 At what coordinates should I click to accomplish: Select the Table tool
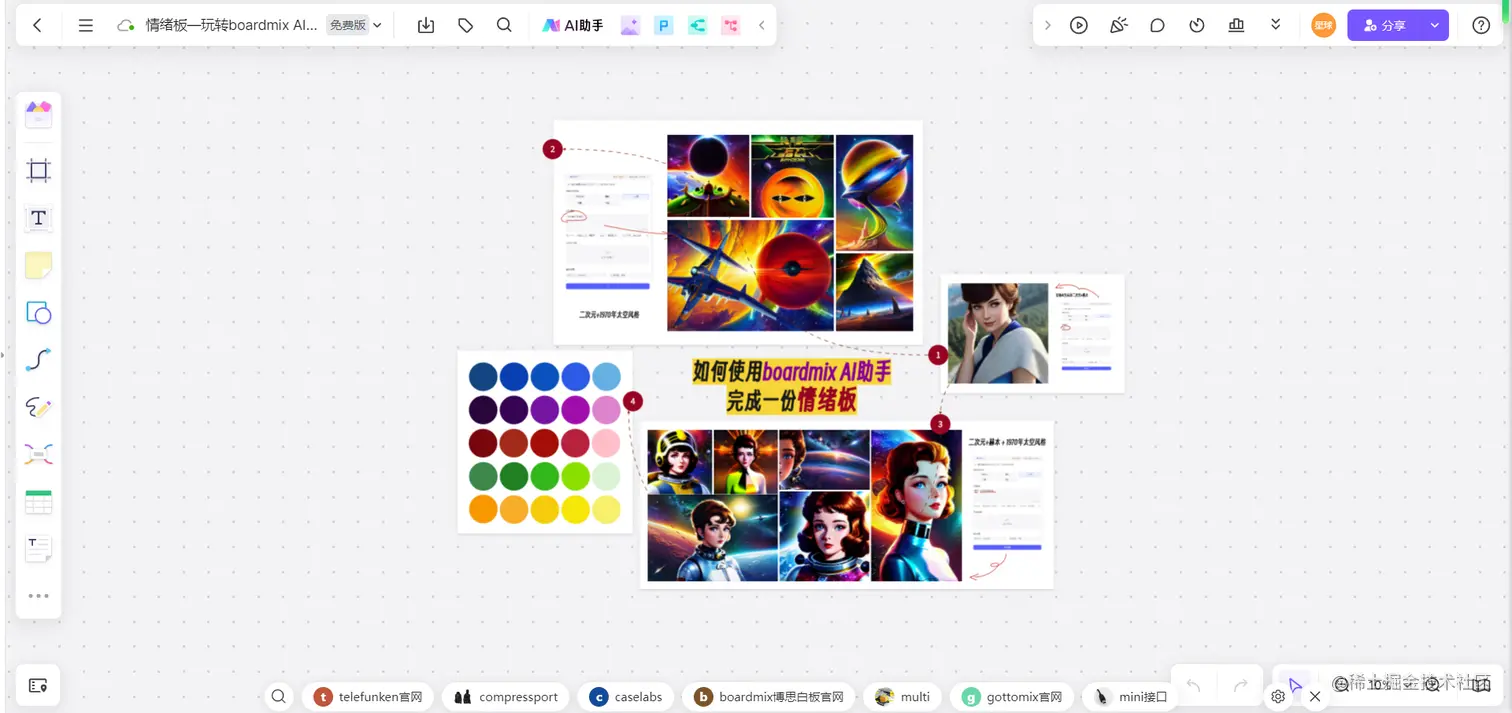pyautogui.click(x=38, y=502)
